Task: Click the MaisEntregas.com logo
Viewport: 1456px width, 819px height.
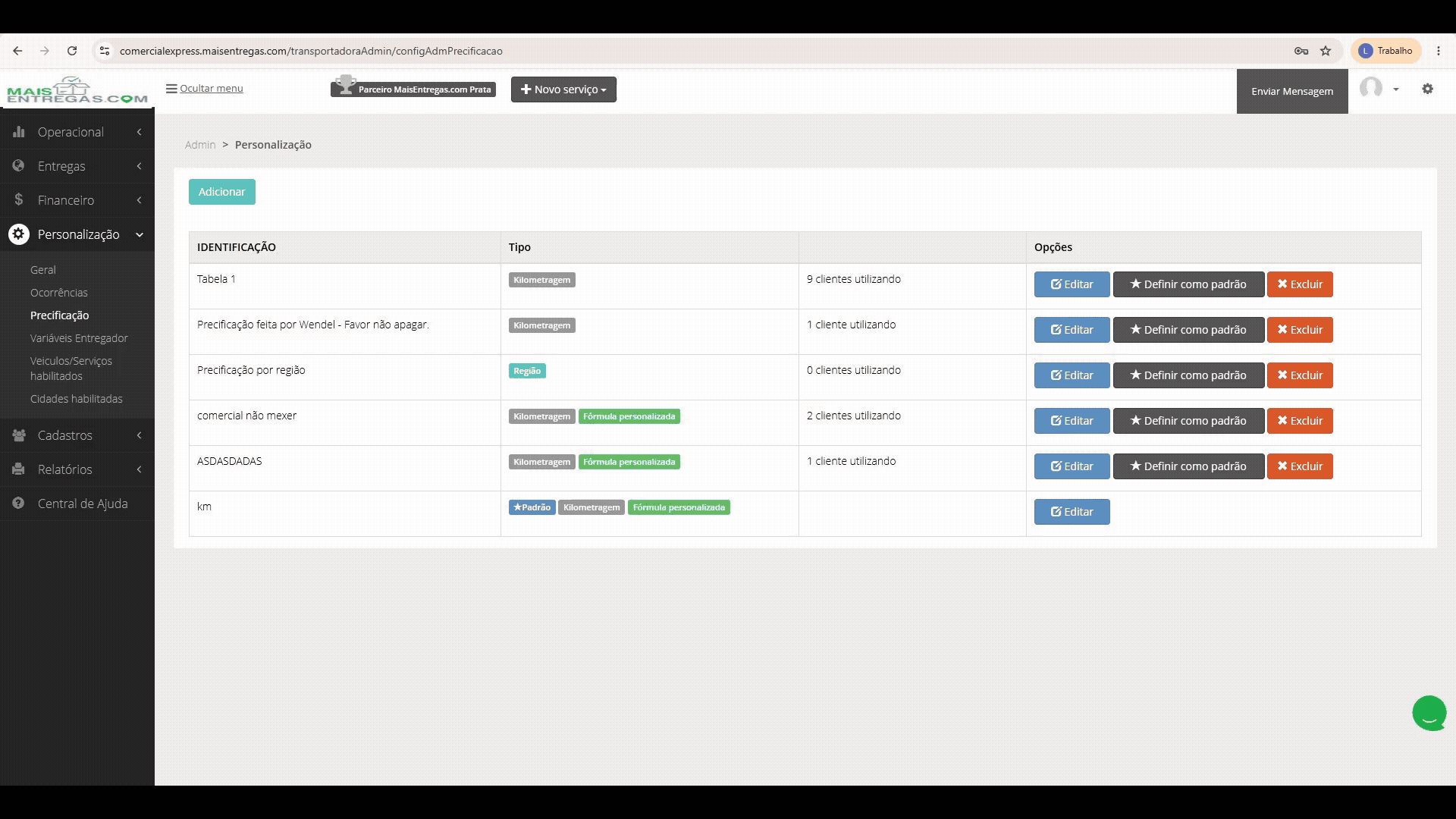Action: coord(77,89)
